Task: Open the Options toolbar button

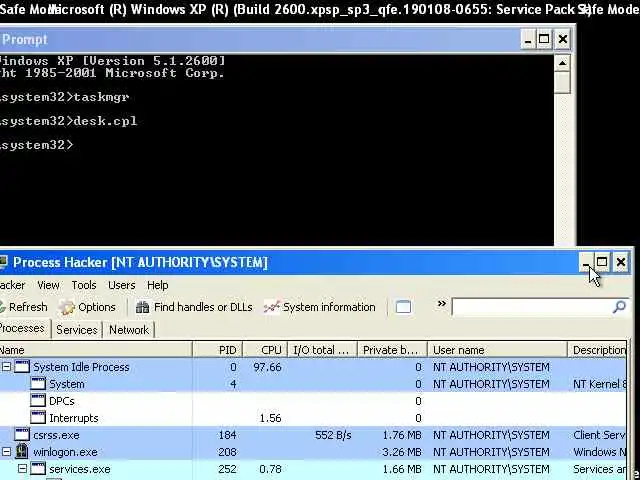Action: point(87,307)
